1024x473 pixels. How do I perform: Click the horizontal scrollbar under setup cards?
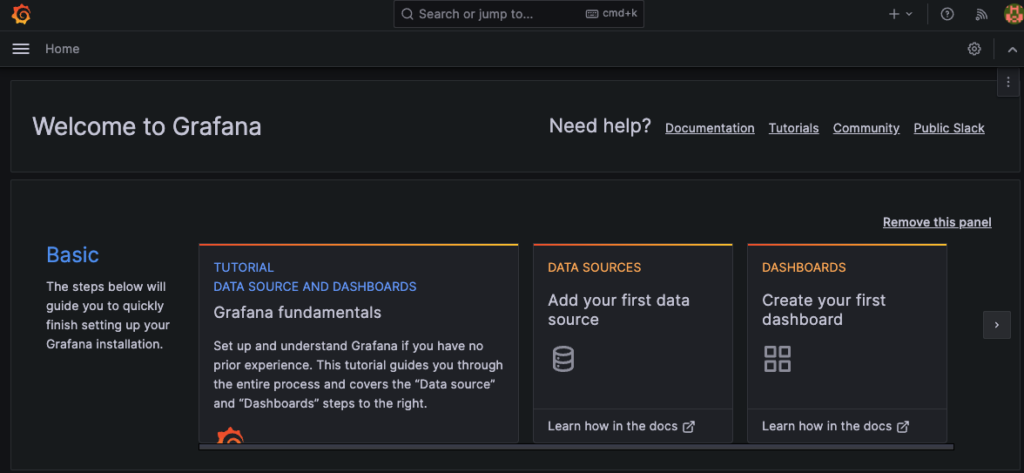click(x=576, y=447)
